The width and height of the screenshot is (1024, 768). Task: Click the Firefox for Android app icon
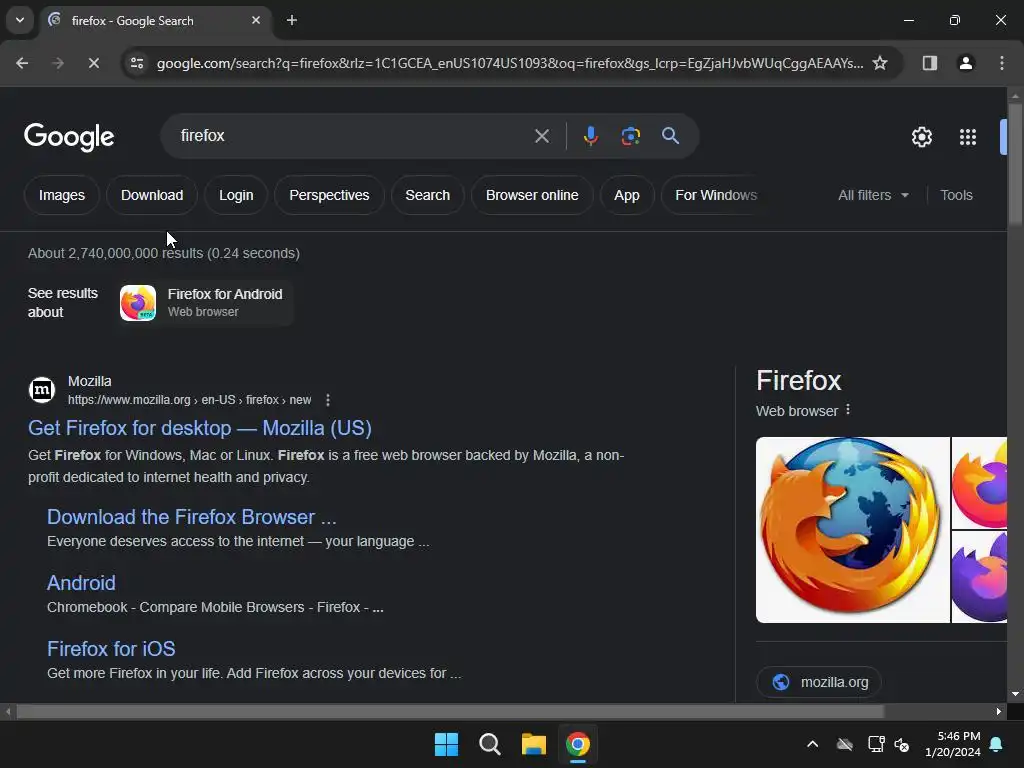[x=138, y=302]
